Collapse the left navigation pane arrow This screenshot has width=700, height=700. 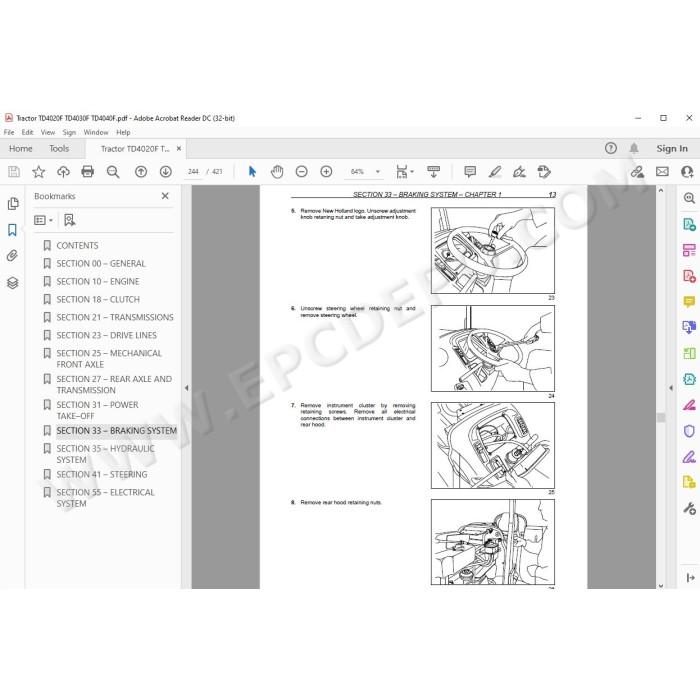[187, 388]
